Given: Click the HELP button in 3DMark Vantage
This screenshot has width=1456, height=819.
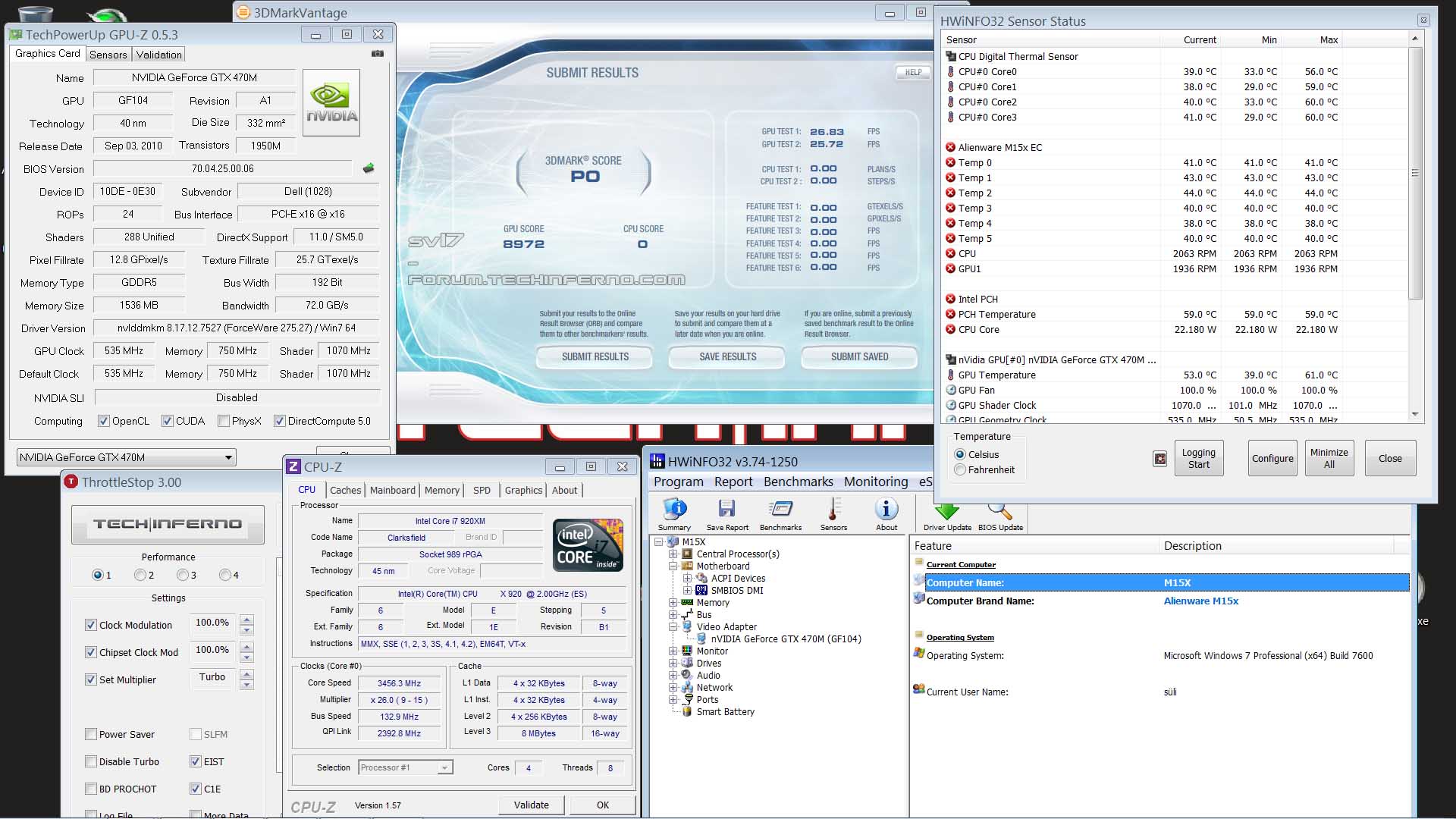Looking at the screenshot, I should [912, 72].
